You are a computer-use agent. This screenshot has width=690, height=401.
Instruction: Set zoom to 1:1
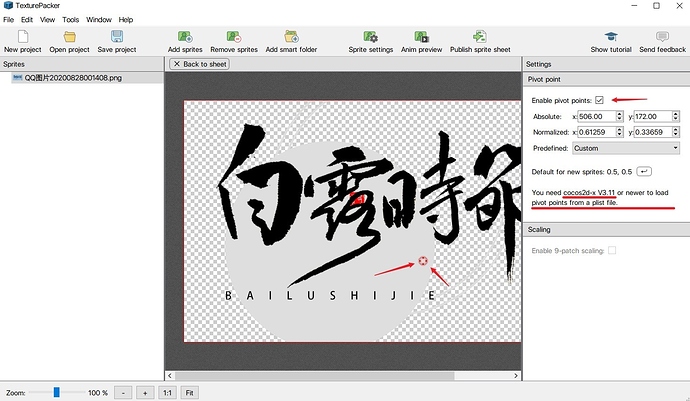pos(167,393)
